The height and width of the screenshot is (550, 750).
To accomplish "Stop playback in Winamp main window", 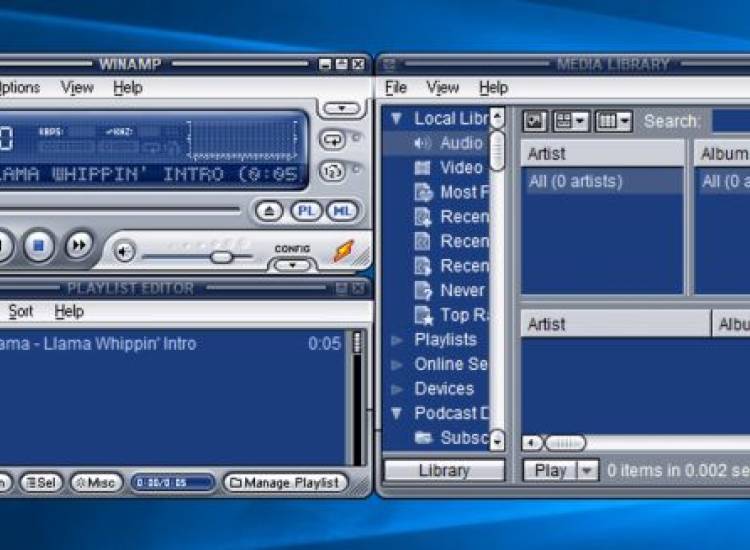I will [x=38, y=245].
